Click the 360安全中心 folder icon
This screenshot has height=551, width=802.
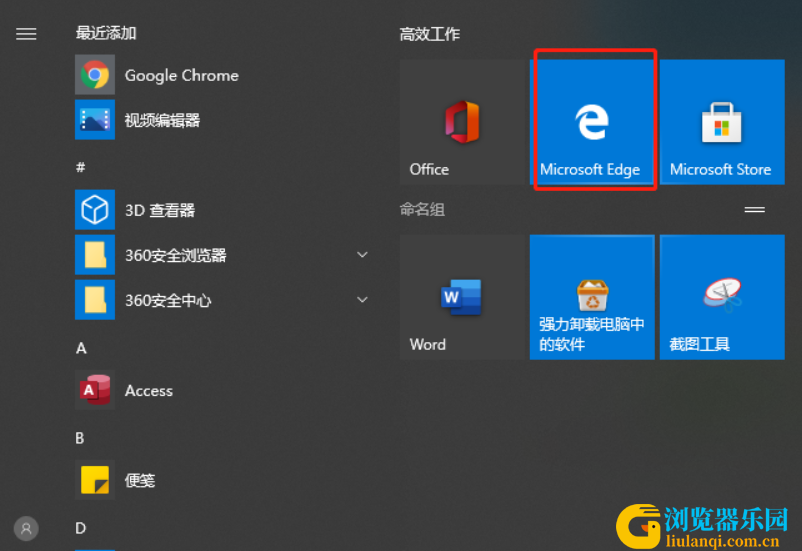95,300
